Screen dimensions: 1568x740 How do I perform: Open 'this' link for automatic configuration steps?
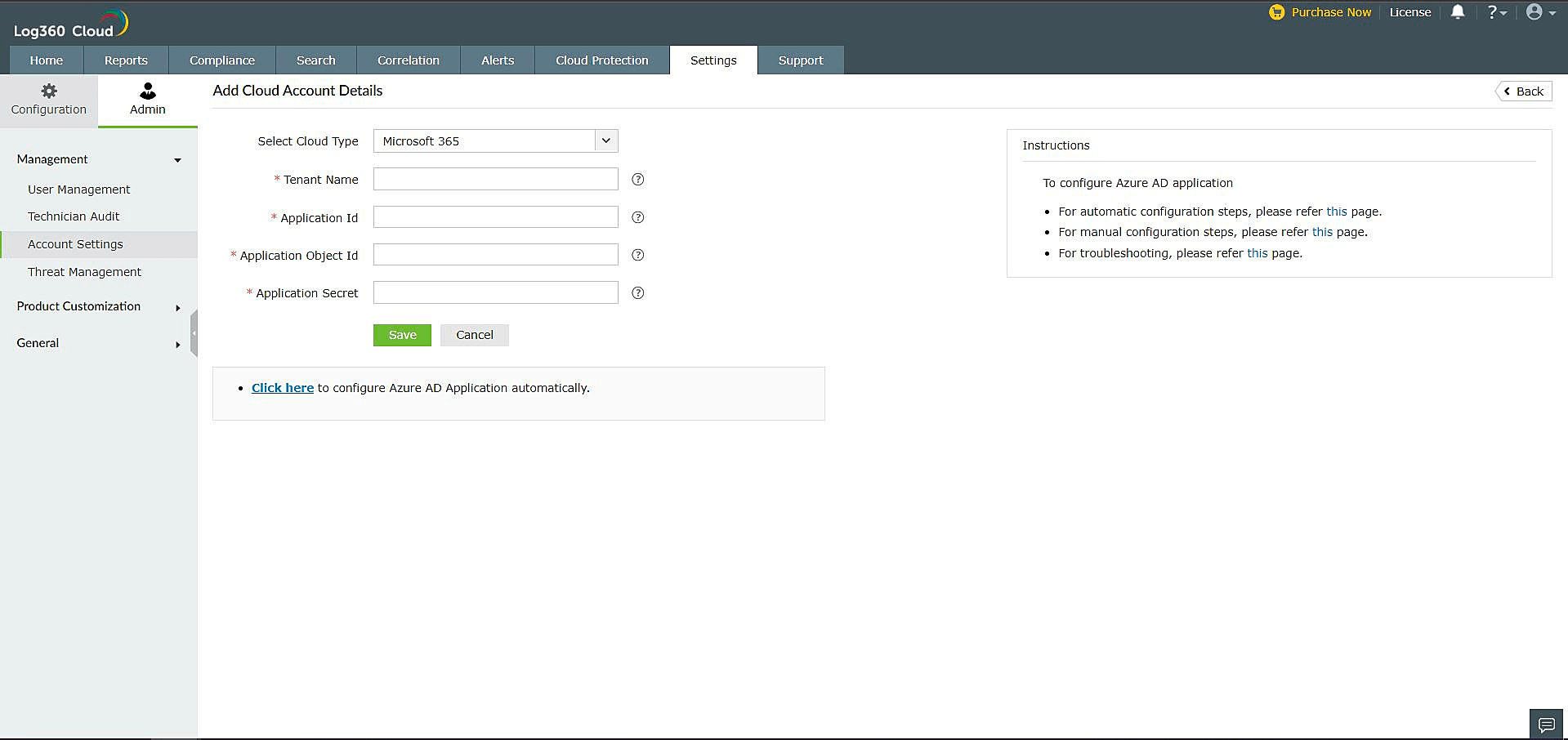click(x=1337, y=212)
